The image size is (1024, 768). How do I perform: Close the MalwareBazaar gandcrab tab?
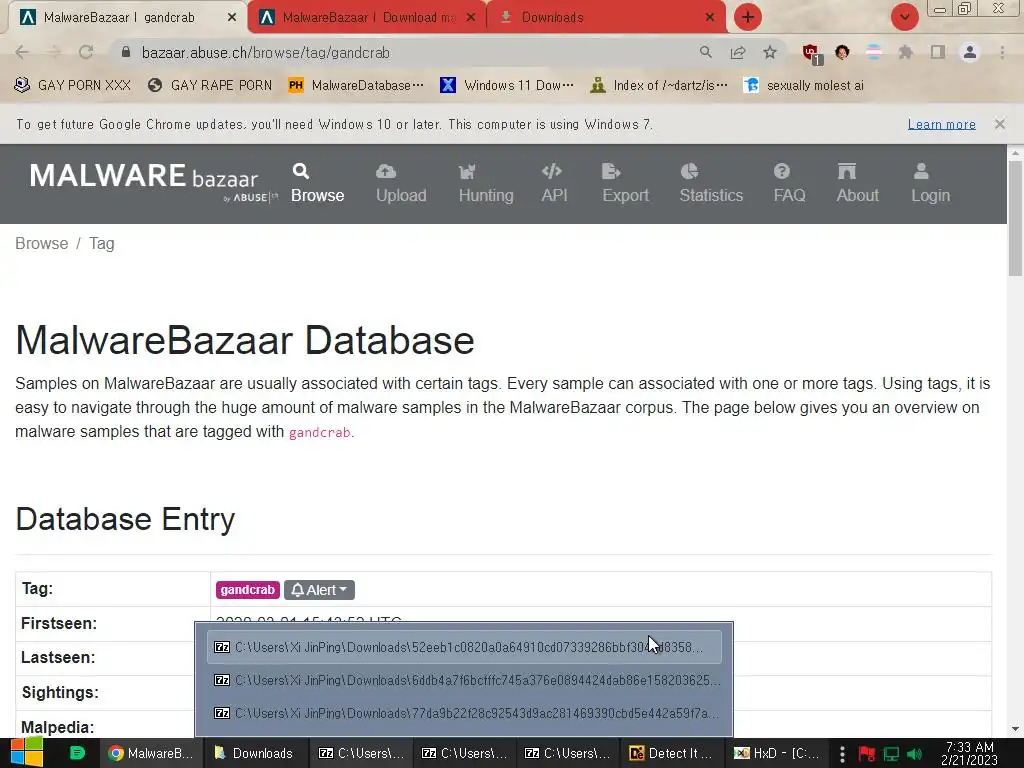click(232, 18)
